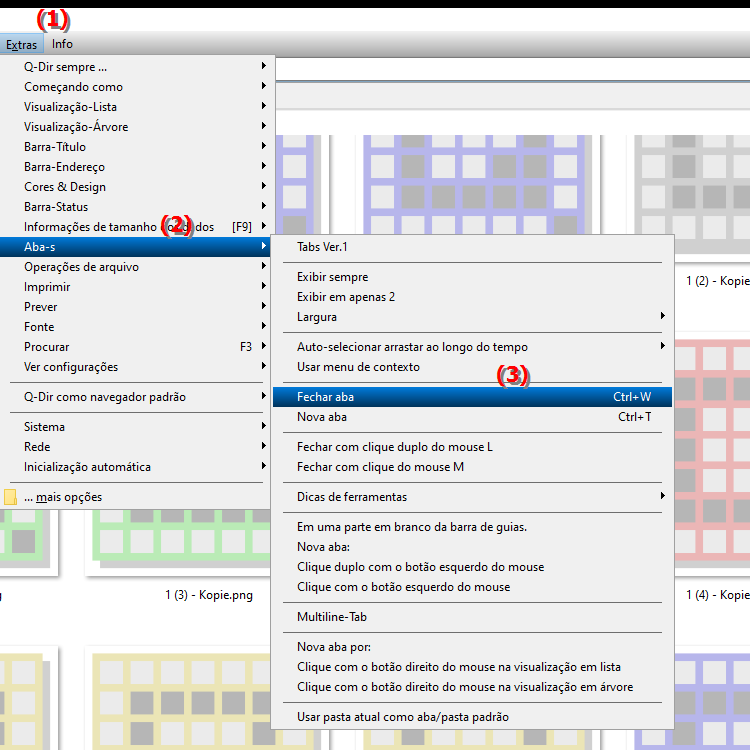Click the folder icon beside mais opções
Viewport: 750px width, 750px height.
[10, 497]
